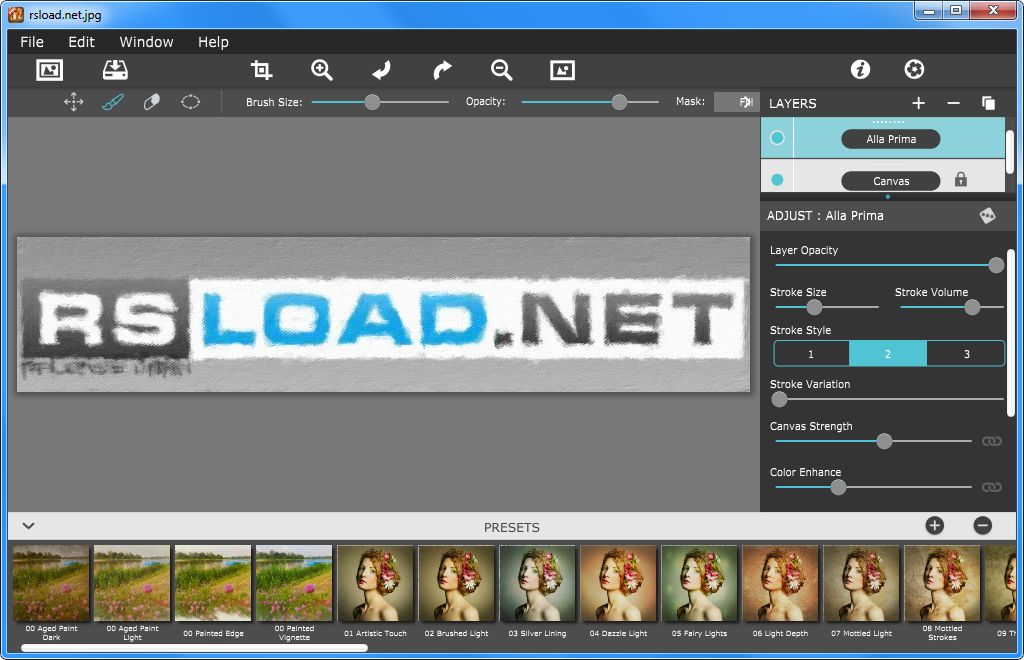Image resolution: width=1024 pixels, height=660 pixels.
Task: Click the Color Enhance slider handle
Action: click(x=839, y=487)
